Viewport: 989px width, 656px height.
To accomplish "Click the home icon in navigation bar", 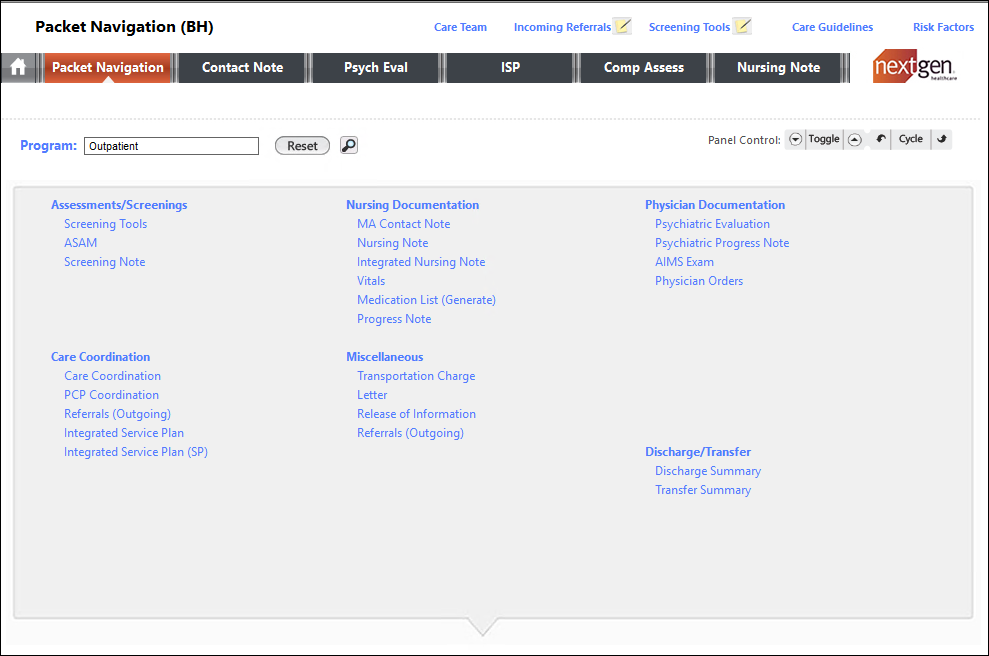I will click(x=17, y=68).
